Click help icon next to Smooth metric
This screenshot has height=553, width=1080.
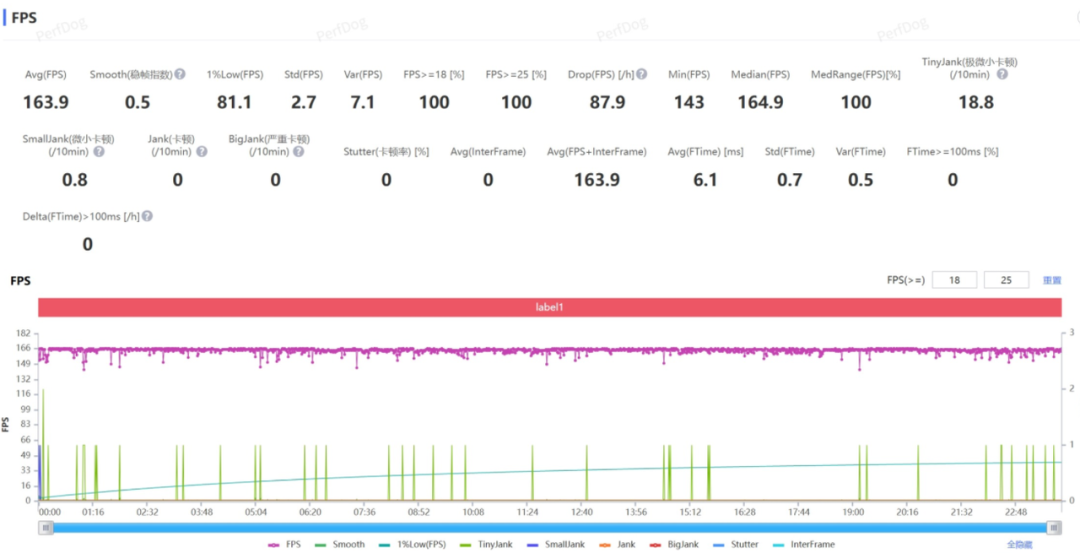[181, 75]
